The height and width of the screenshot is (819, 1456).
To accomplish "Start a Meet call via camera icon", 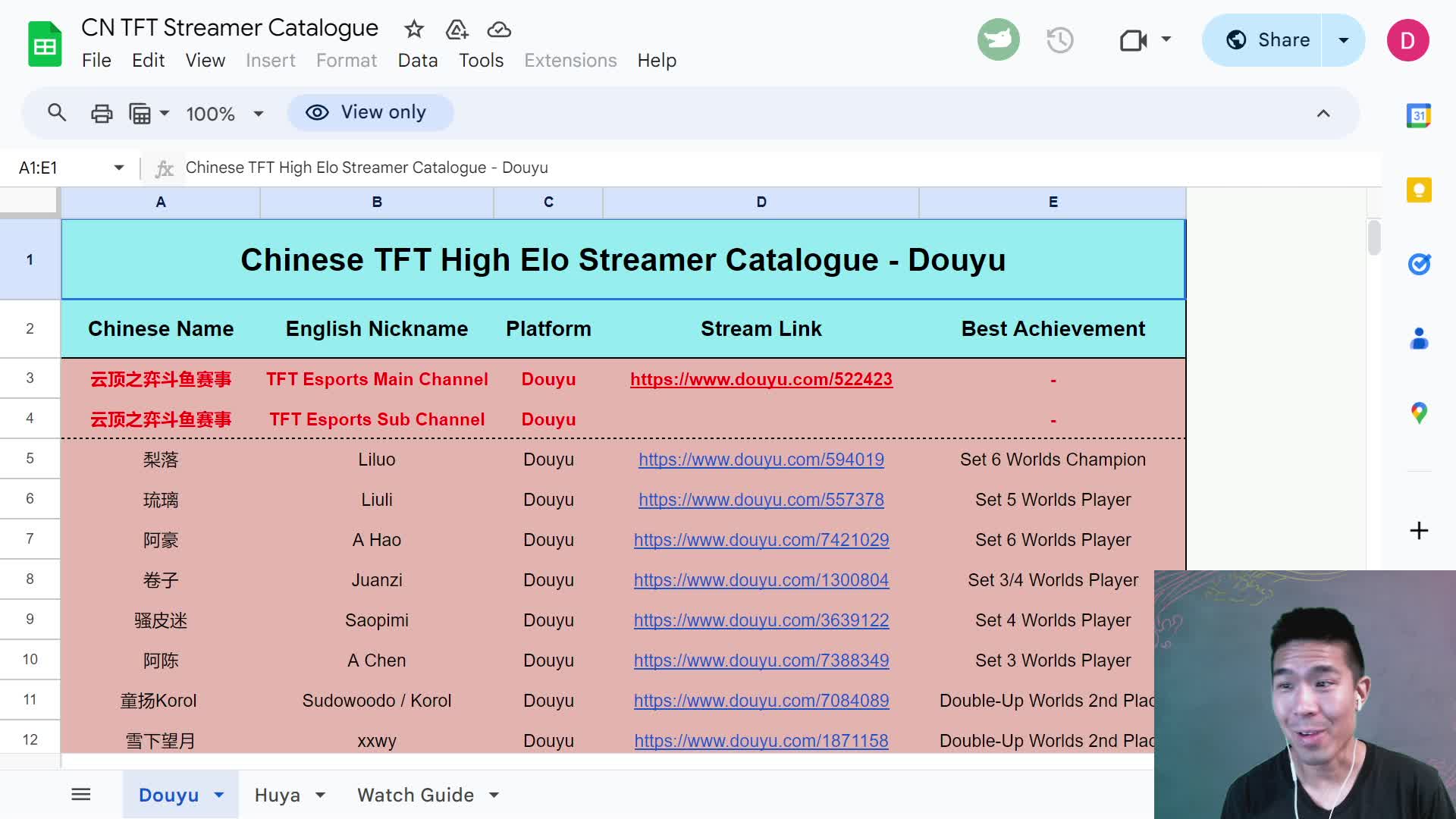I will [x=1133, y=39].
